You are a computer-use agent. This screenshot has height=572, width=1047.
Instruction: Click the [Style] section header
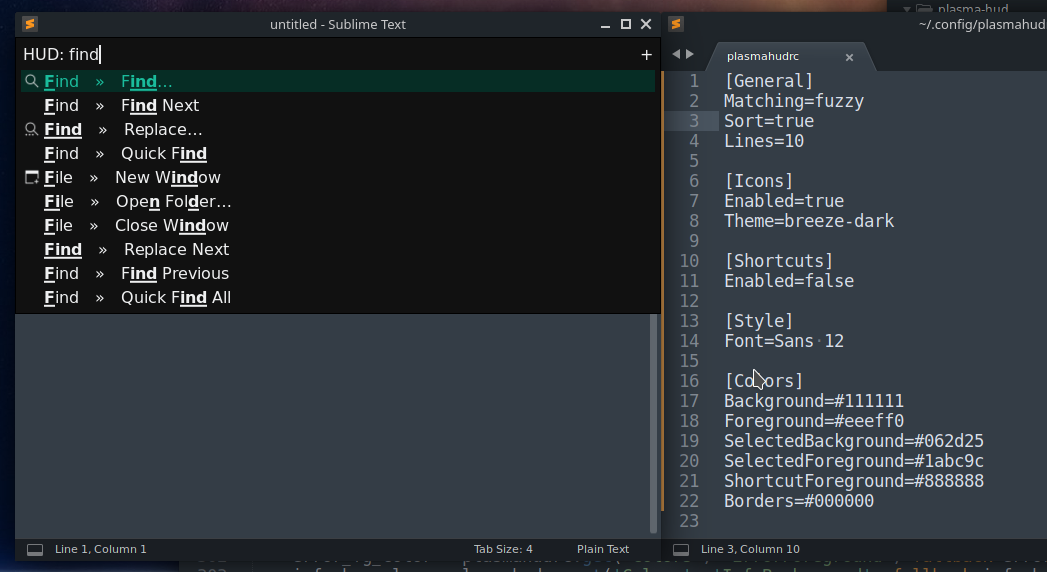pos(759,321)
